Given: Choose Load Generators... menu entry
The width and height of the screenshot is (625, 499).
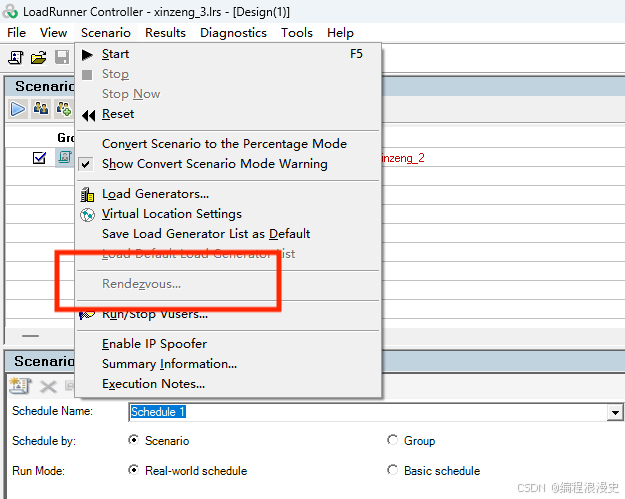Looking at the screenshot, I should (x=228, y=194).
